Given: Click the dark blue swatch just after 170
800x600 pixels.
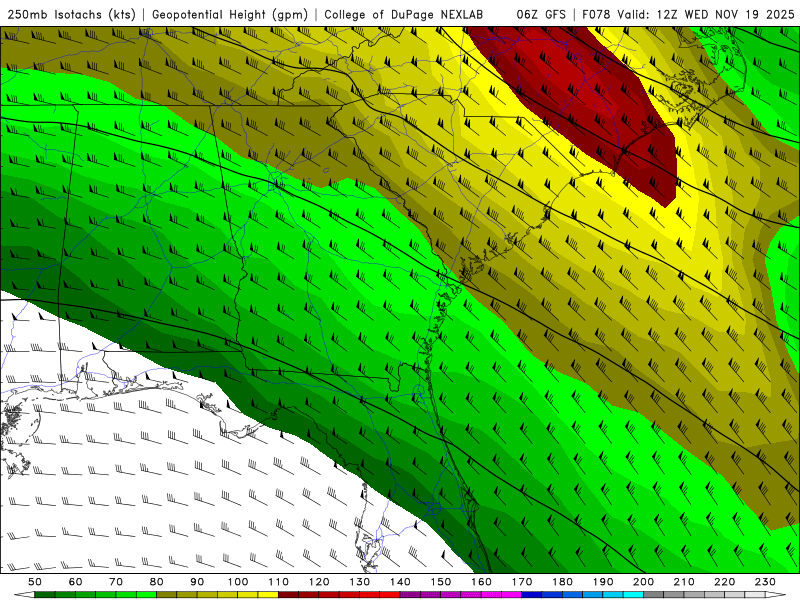Looking at the screenshot, I should click(x=532, y=595).
